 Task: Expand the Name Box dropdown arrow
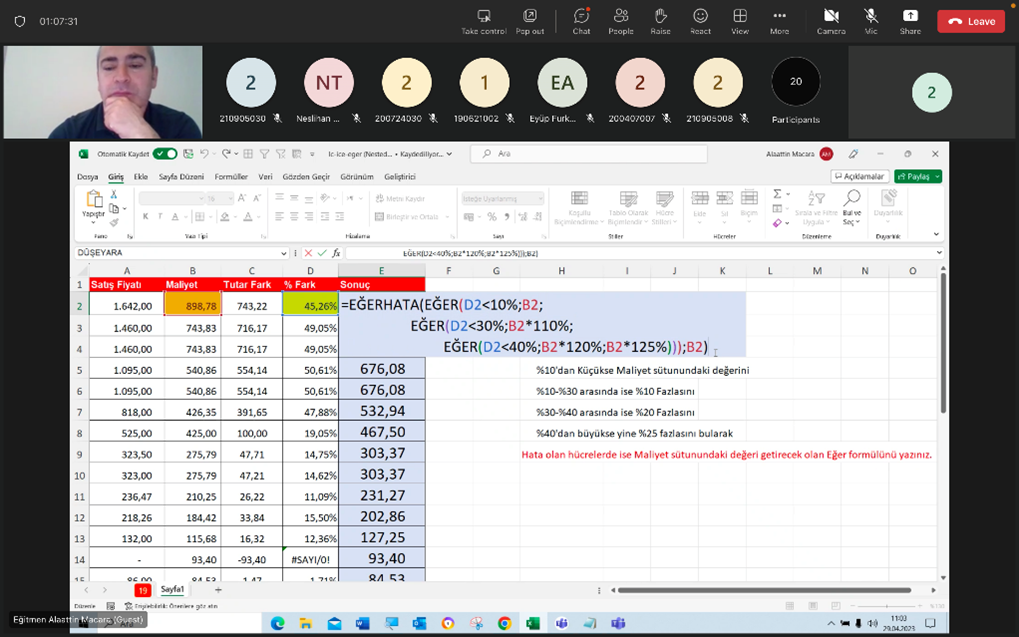tap(284, 254)
